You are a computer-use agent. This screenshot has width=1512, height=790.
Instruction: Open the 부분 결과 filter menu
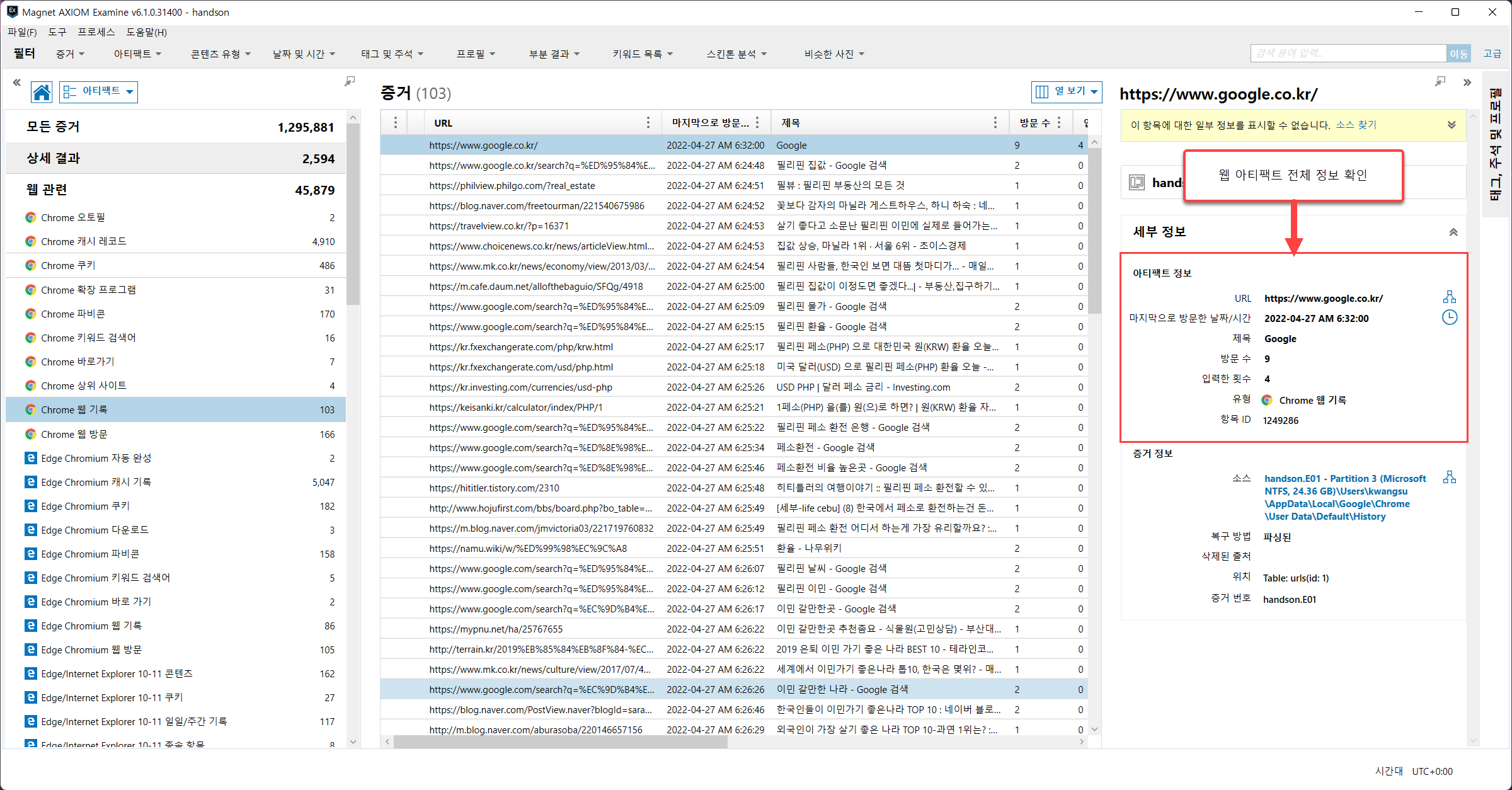point(554,54)
